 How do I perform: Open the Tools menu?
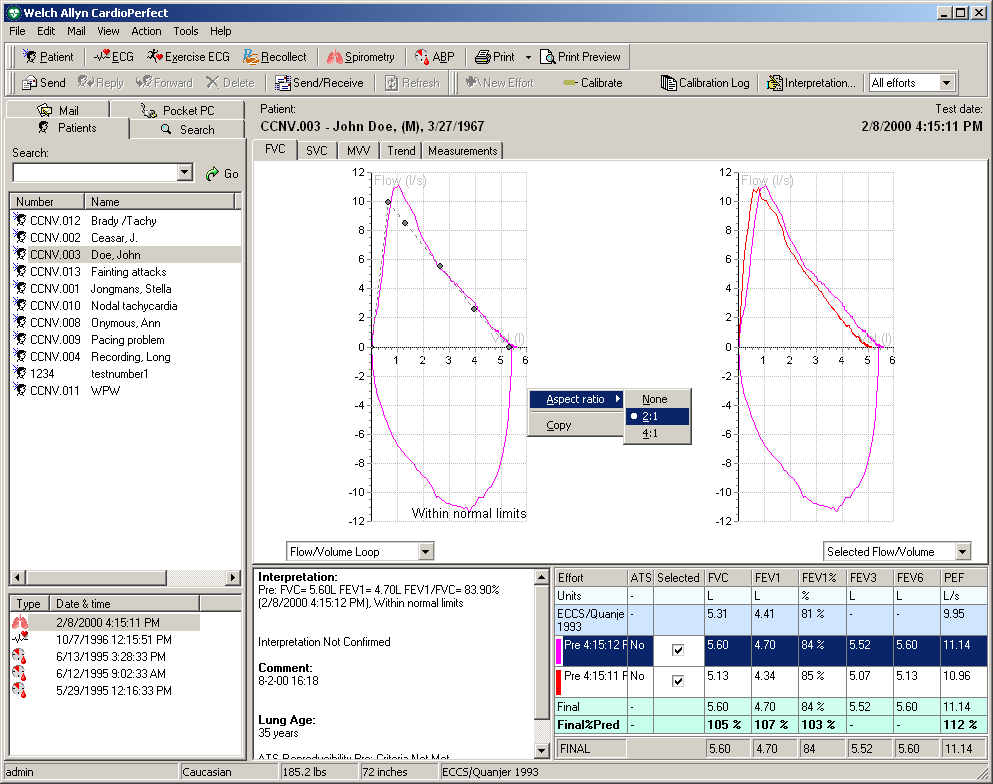coord(186,31)
